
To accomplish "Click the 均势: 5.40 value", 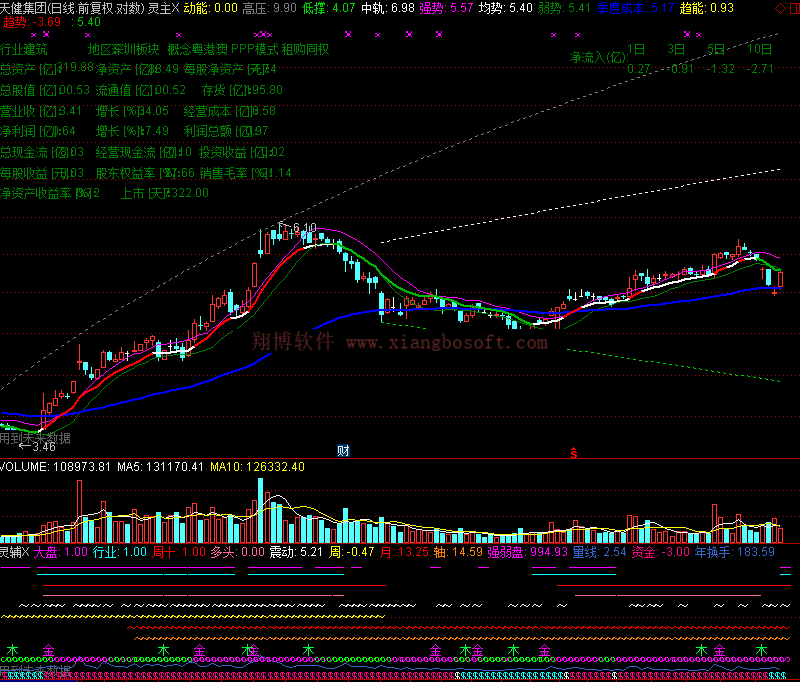I will (x=506, y=8).
